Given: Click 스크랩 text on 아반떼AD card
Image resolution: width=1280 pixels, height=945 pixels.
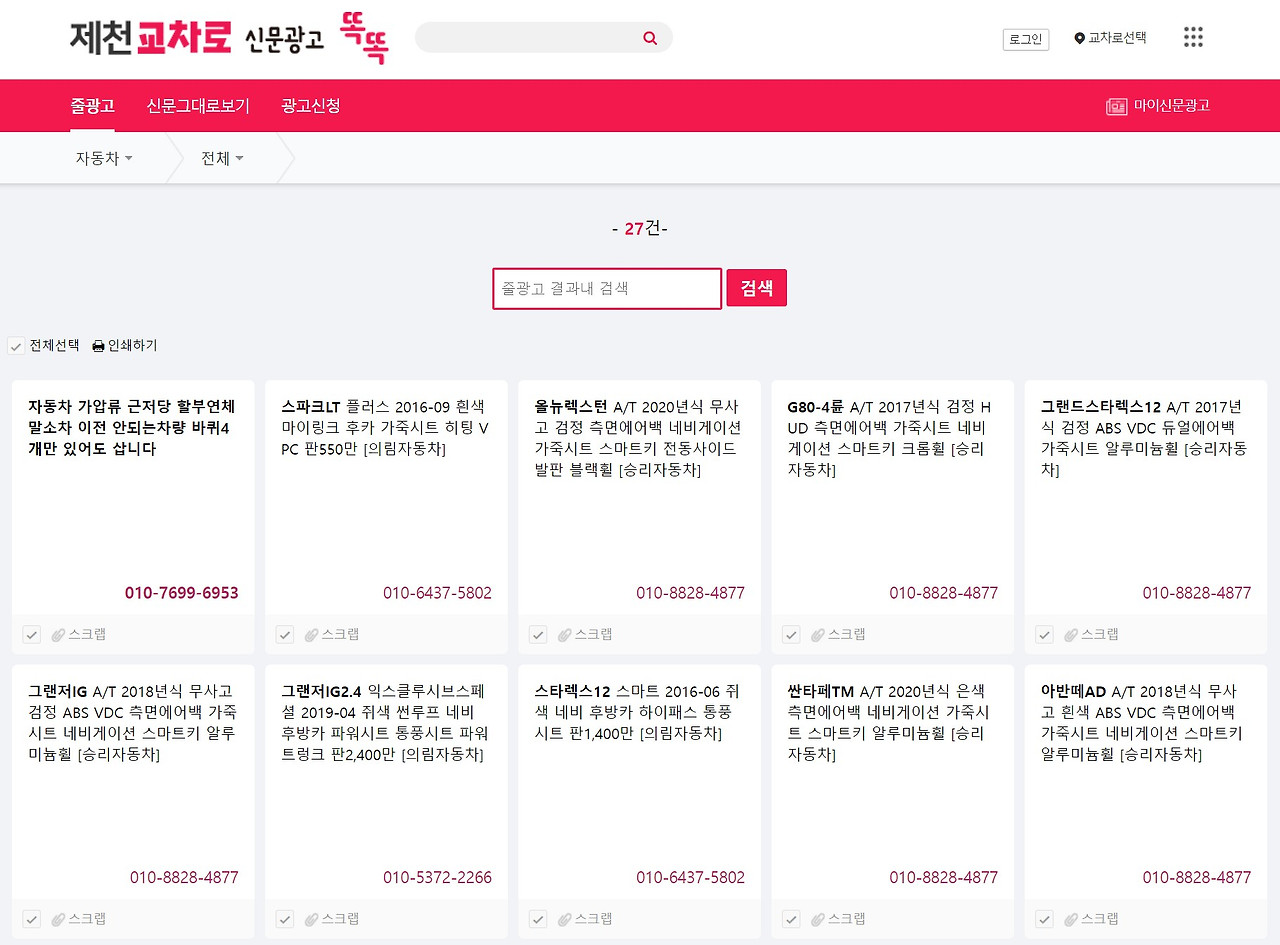Looking at the screenshot, I should click(x=1099, y=919).
